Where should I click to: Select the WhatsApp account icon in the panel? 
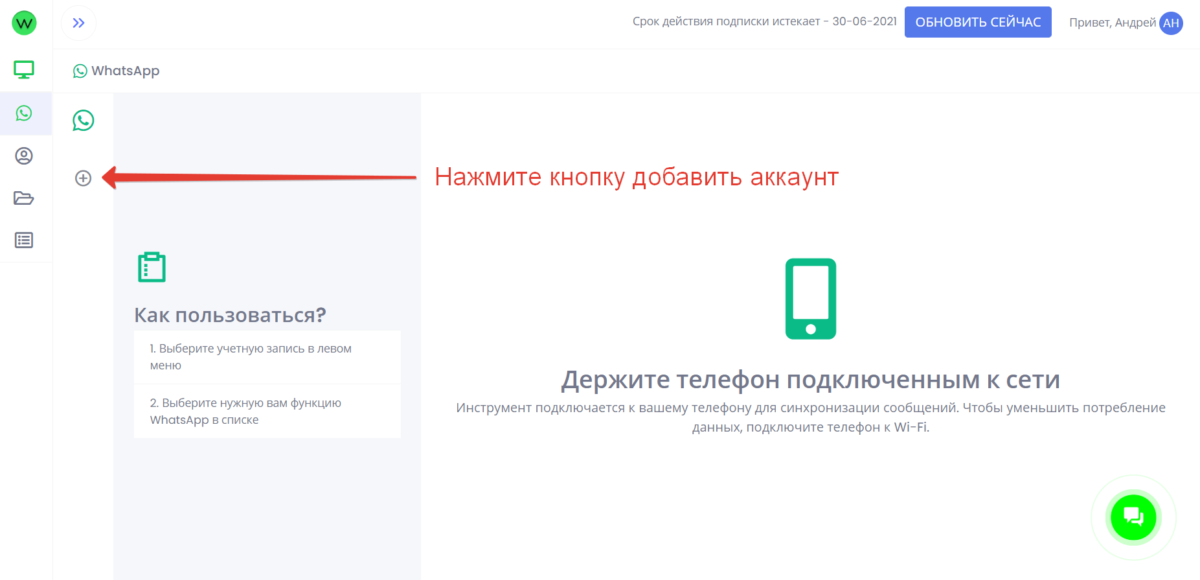(83, 120)
